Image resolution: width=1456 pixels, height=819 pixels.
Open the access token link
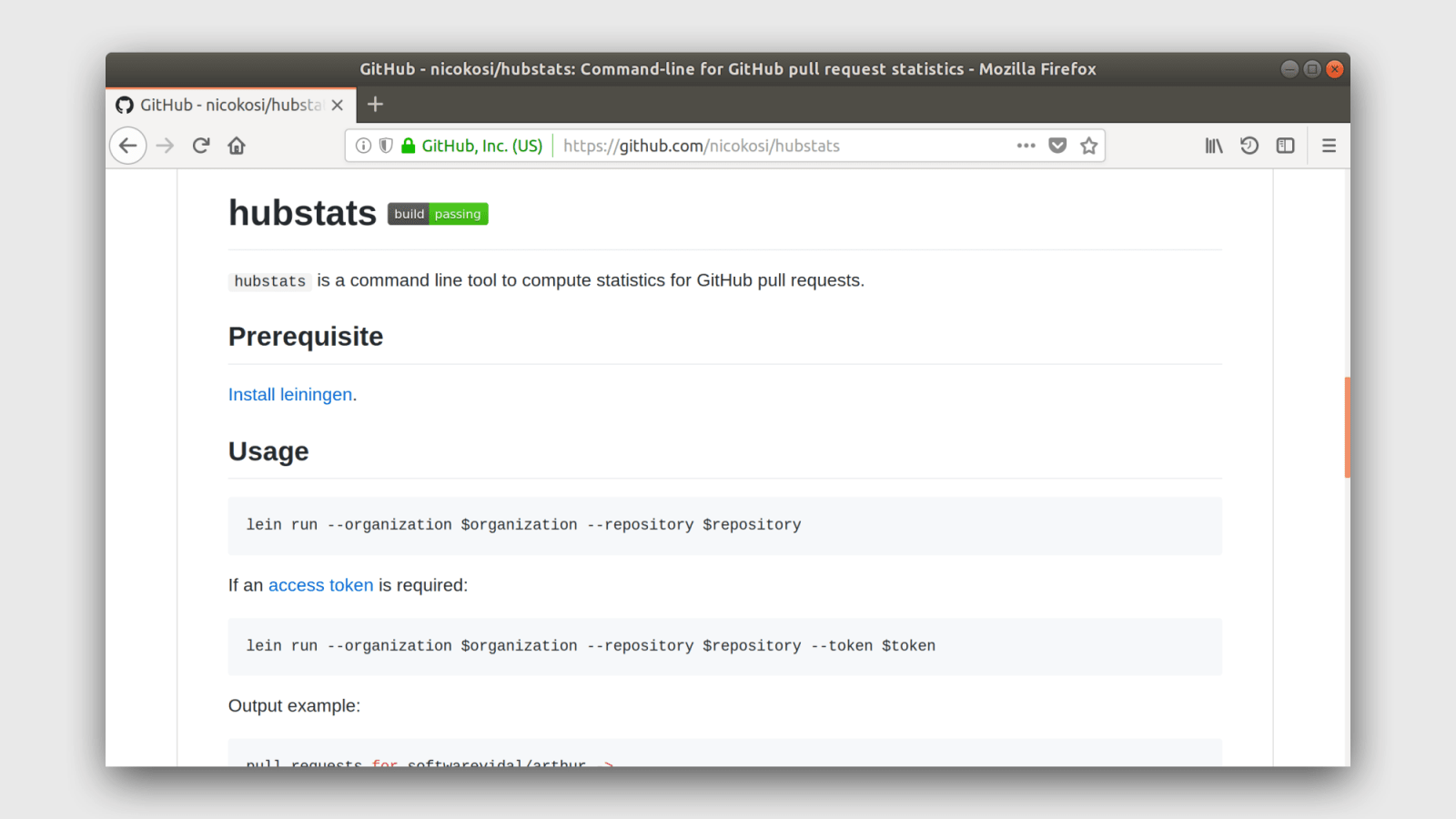coord(320,585)
